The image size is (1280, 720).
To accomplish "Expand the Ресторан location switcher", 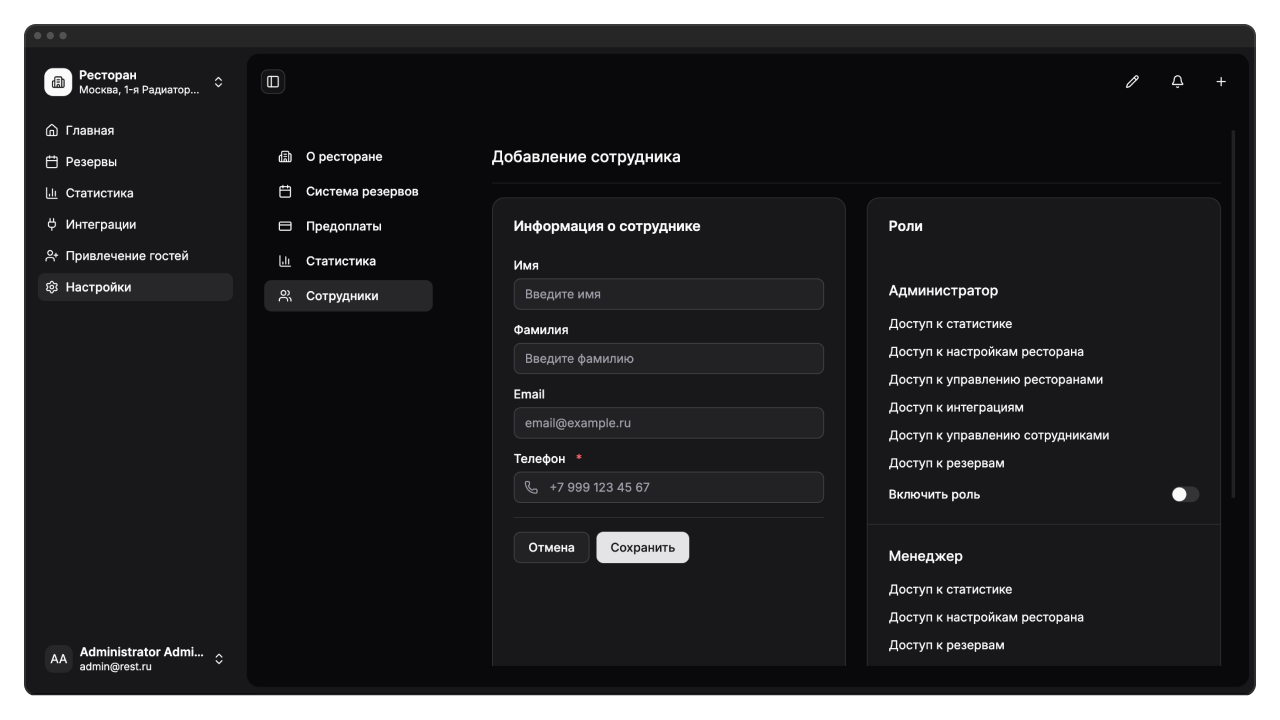I will coord(219,82).
